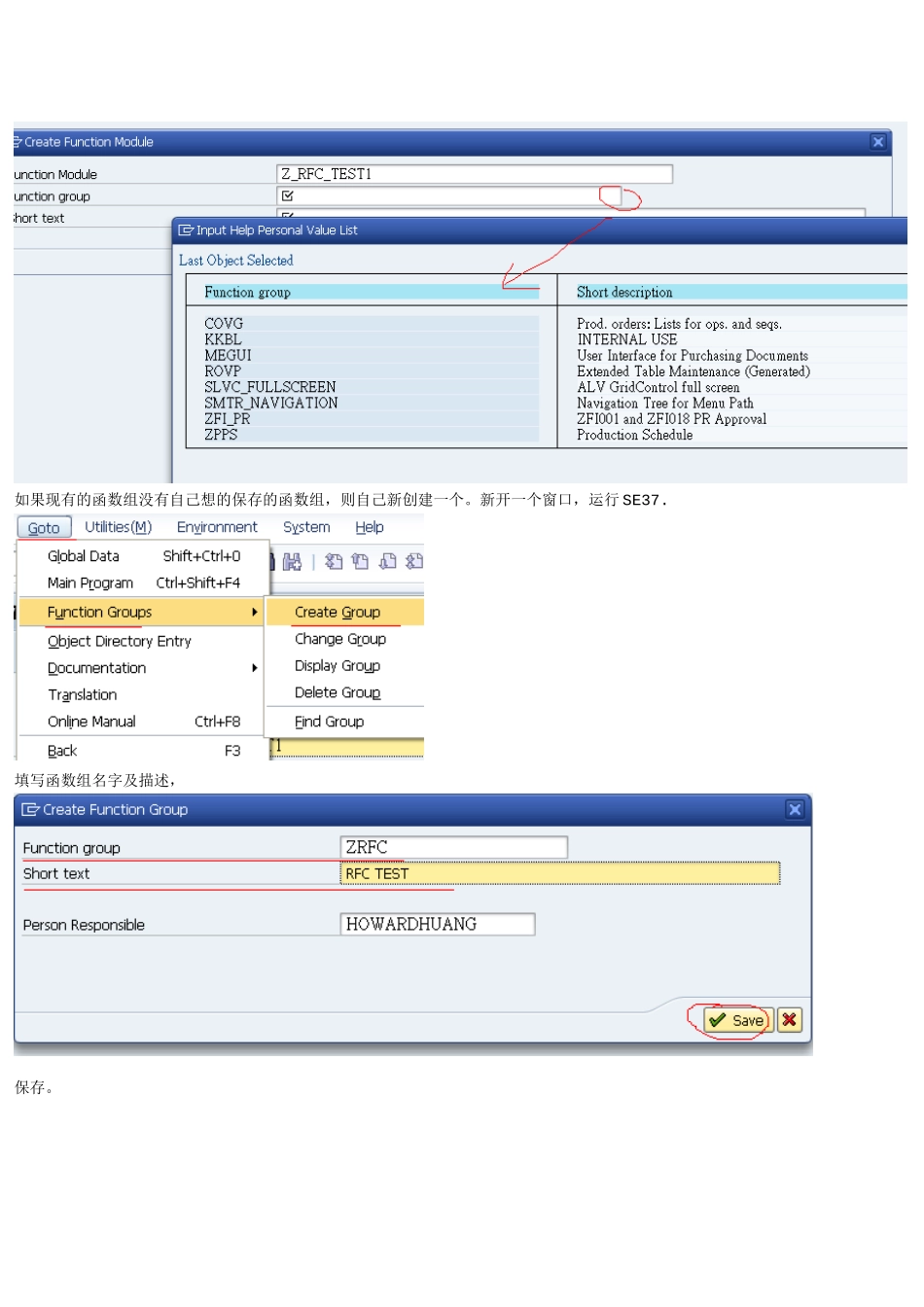Select ZPPS function group row
Viewport: 924px width, 1307px height.
pos(370,435)
